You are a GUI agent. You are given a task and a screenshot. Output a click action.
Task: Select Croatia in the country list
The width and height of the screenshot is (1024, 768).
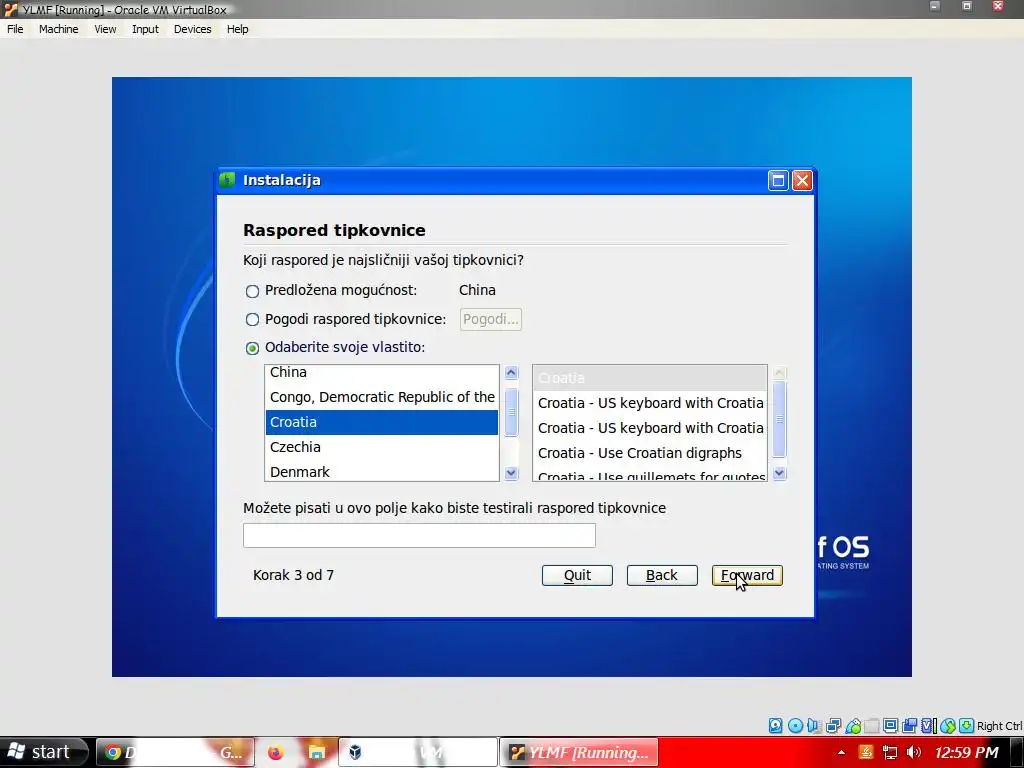(381, 422)
